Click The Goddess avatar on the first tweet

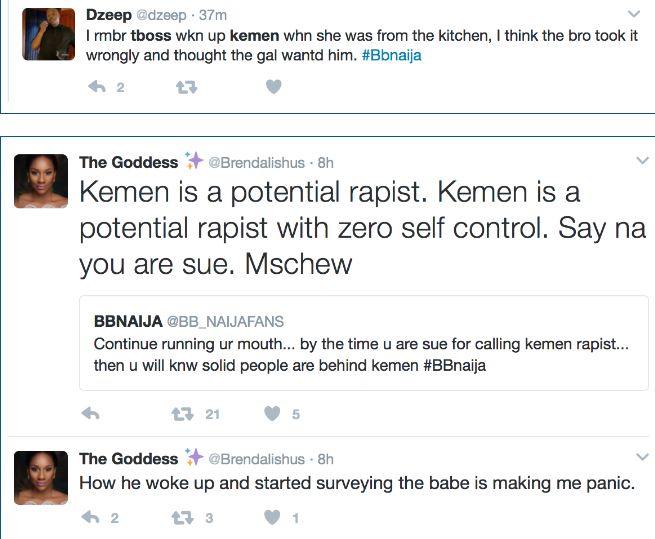tap(40, 183)
